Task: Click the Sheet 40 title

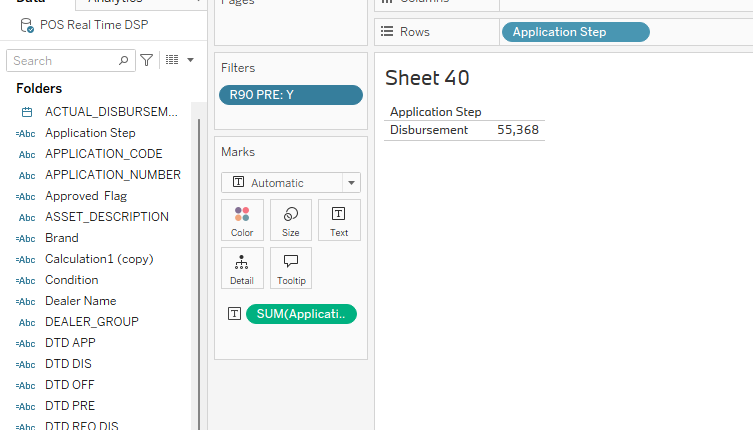Action: [427, 78]
